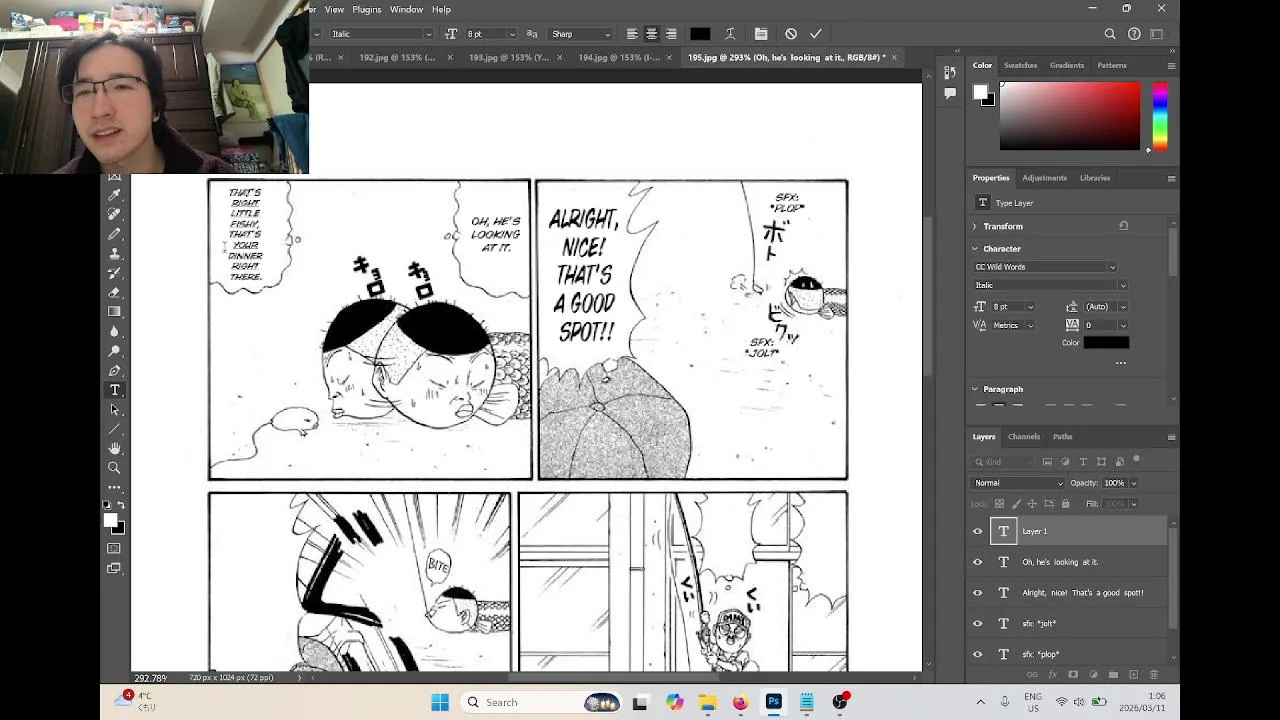The width and height of the screenshot is (1280, 720).
Task: Hide the sfx: *plop* layer
Action: (x=978, y=655)
